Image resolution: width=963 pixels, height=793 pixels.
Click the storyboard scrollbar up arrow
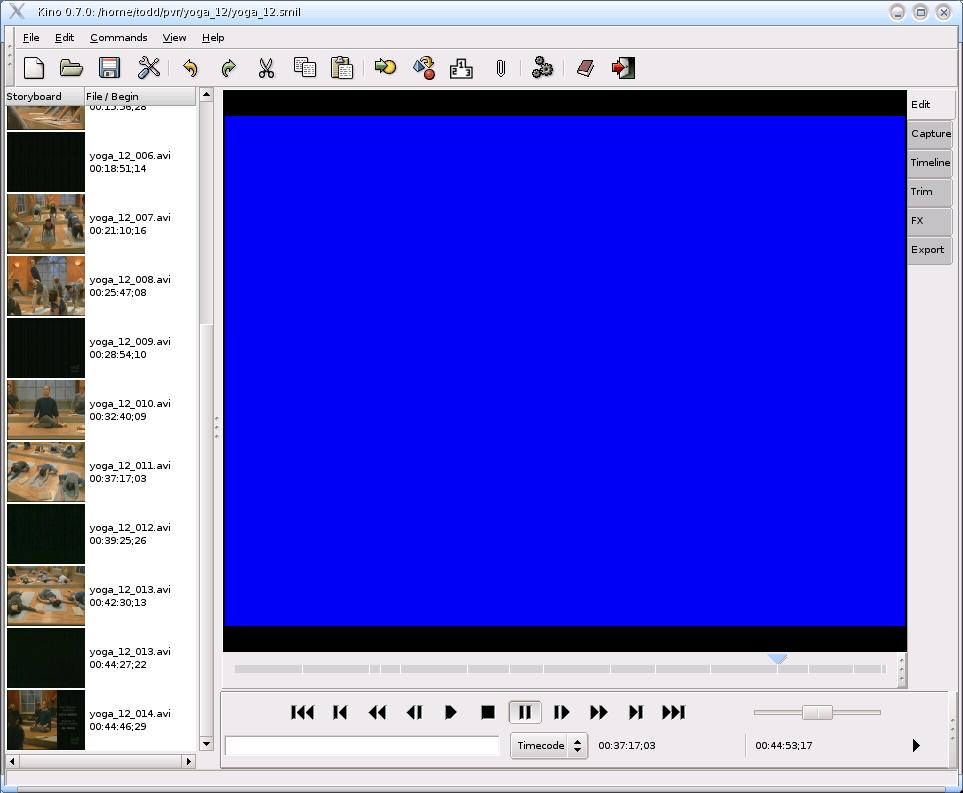[x=206, y=95]
